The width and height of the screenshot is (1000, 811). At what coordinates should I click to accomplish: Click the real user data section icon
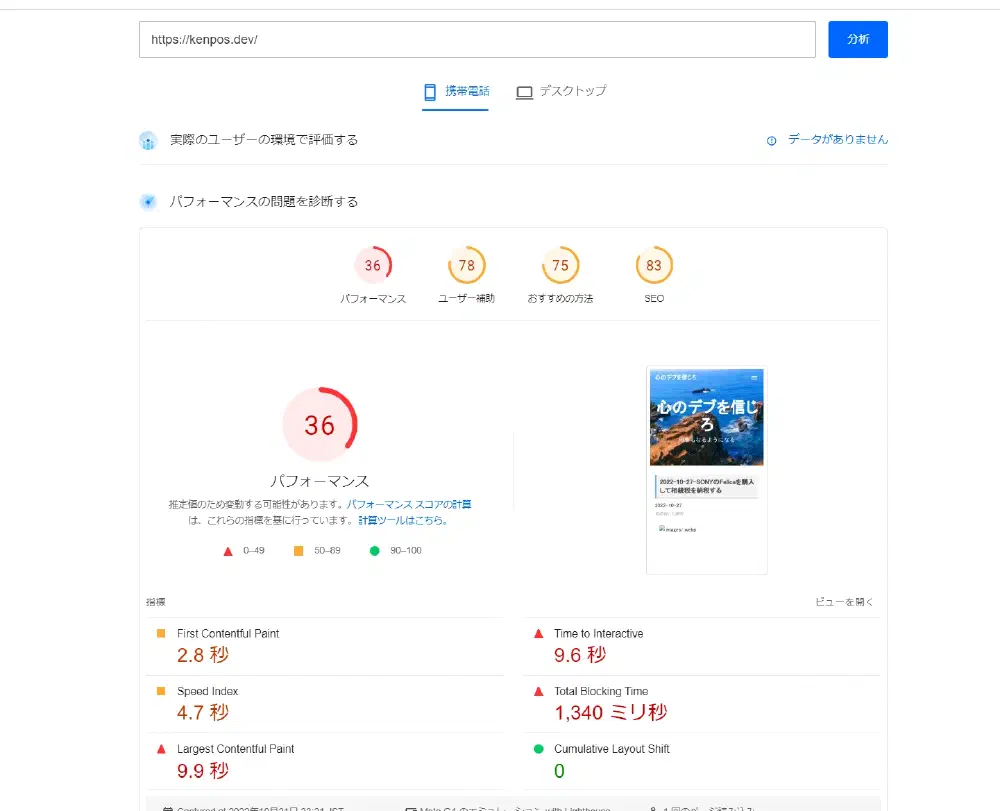pos(148,140)
